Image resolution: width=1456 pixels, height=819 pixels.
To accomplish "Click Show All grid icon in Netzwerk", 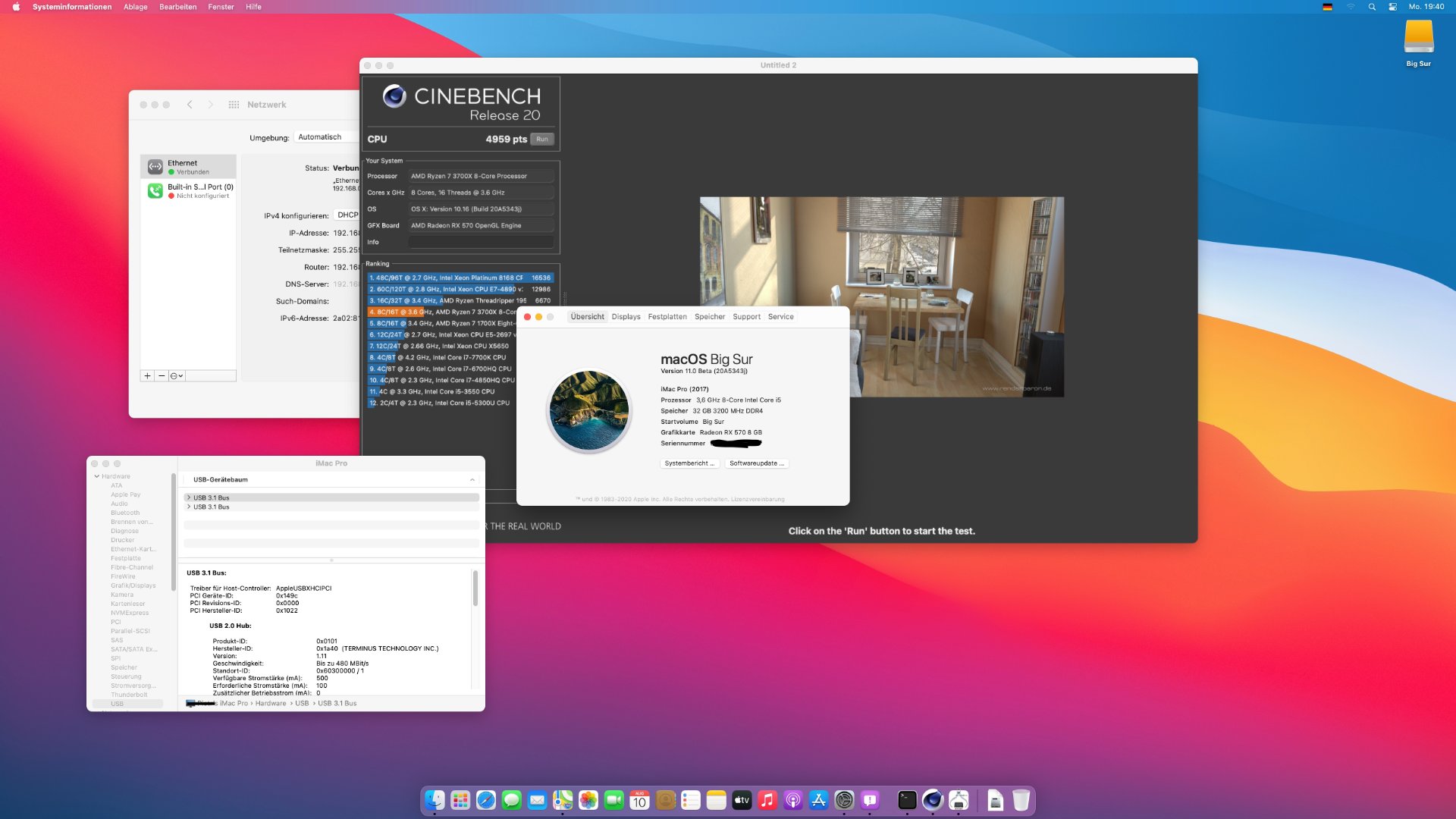I will pos(234,105).
